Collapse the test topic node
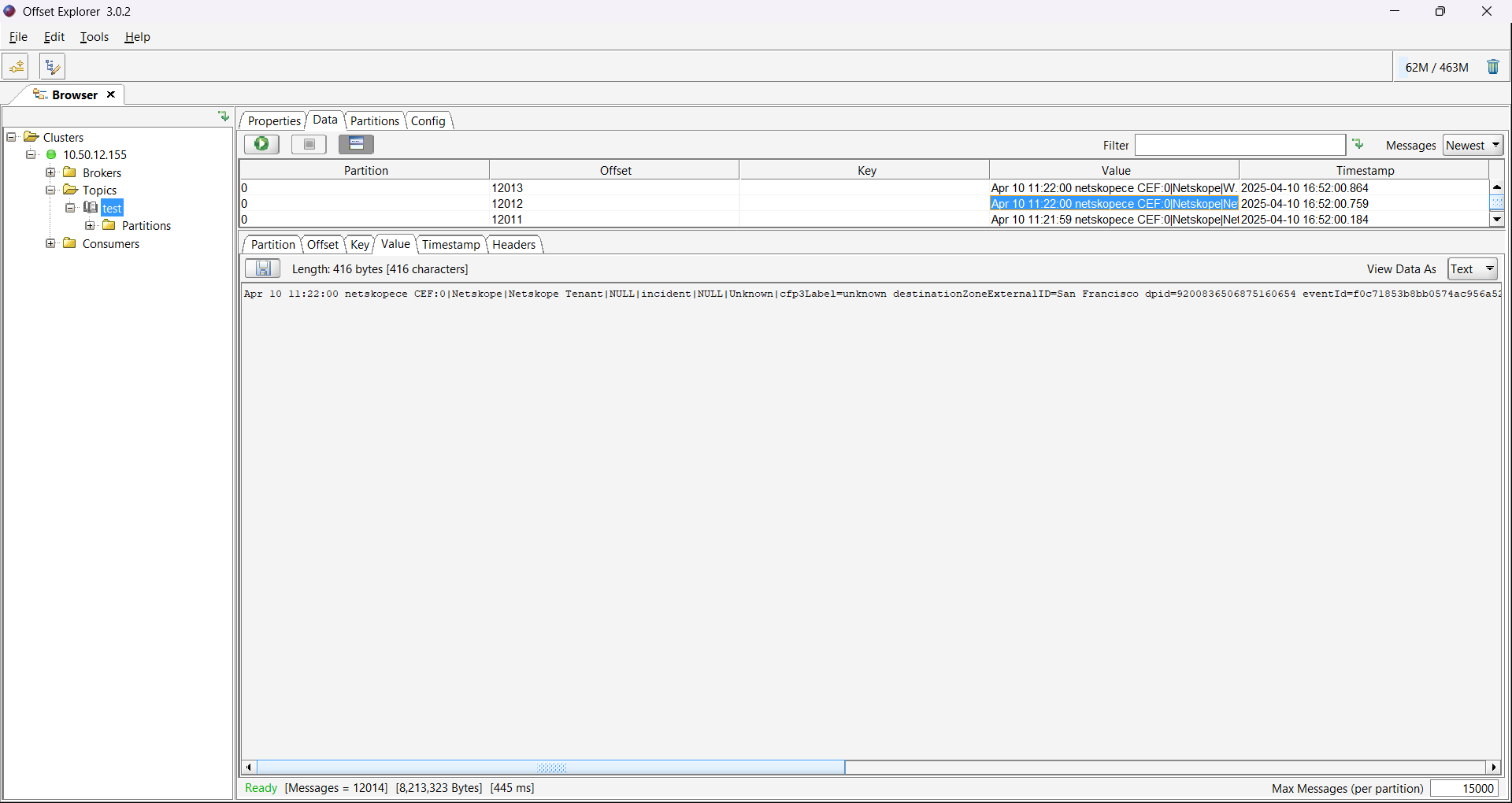Image resolution: width=1512 pixels, height=803 pixels. [x=70, y=208]
